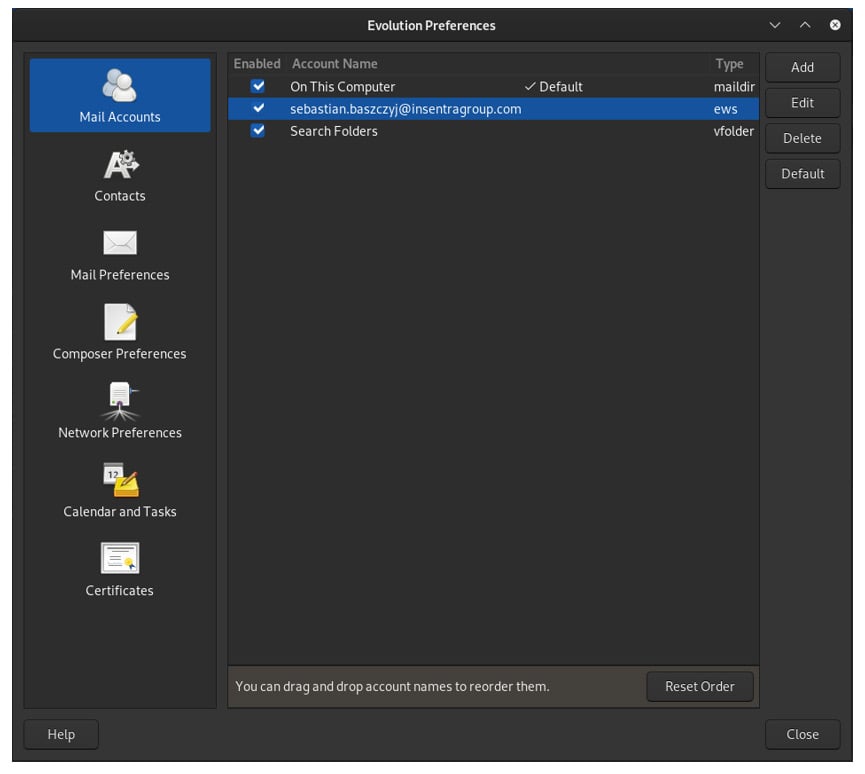
Task: Sort by Account Name column header
Action: click(334, 64)
